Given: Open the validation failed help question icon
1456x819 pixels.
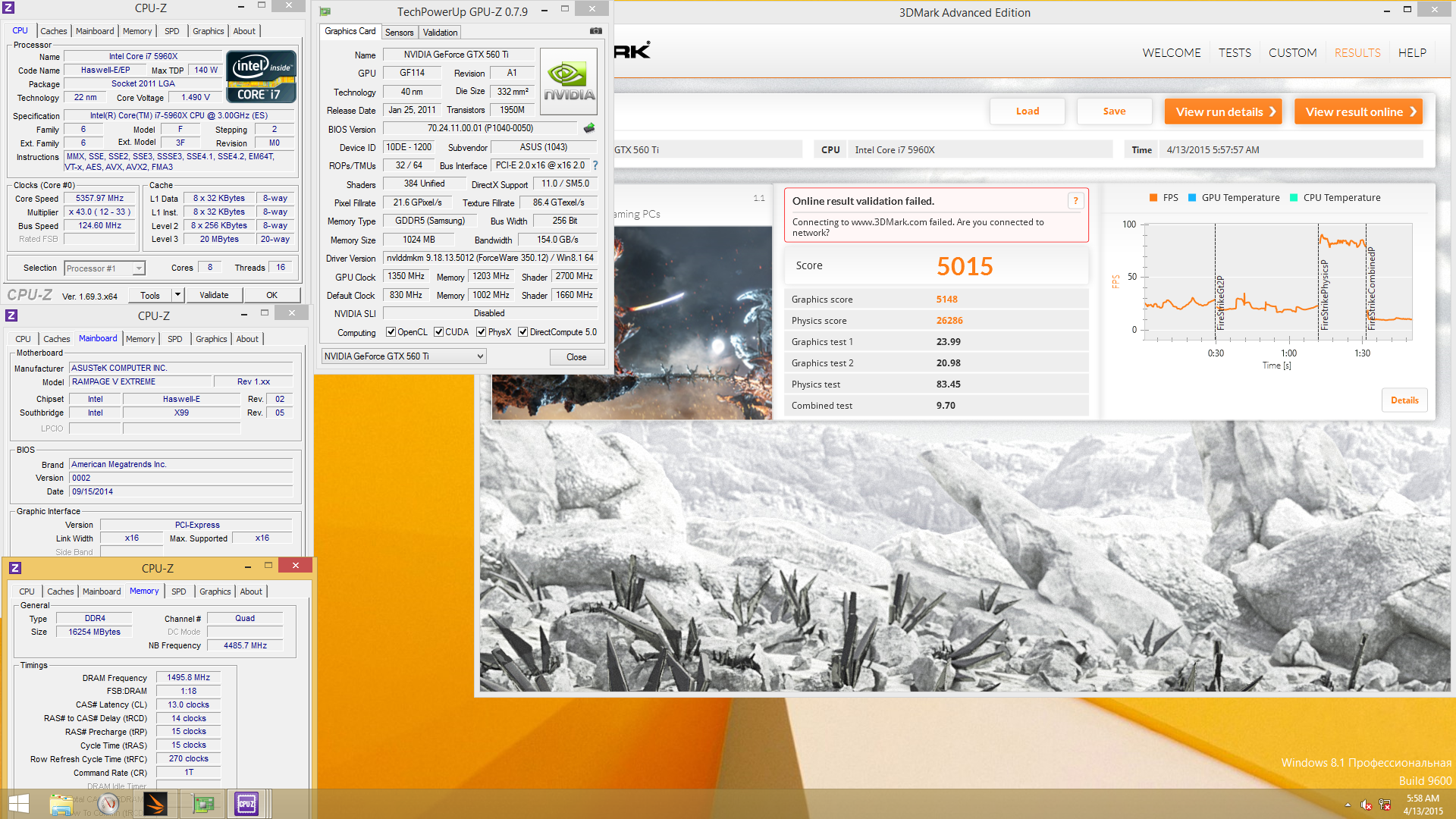Looking at the screenshot, I should (1075, 201).
